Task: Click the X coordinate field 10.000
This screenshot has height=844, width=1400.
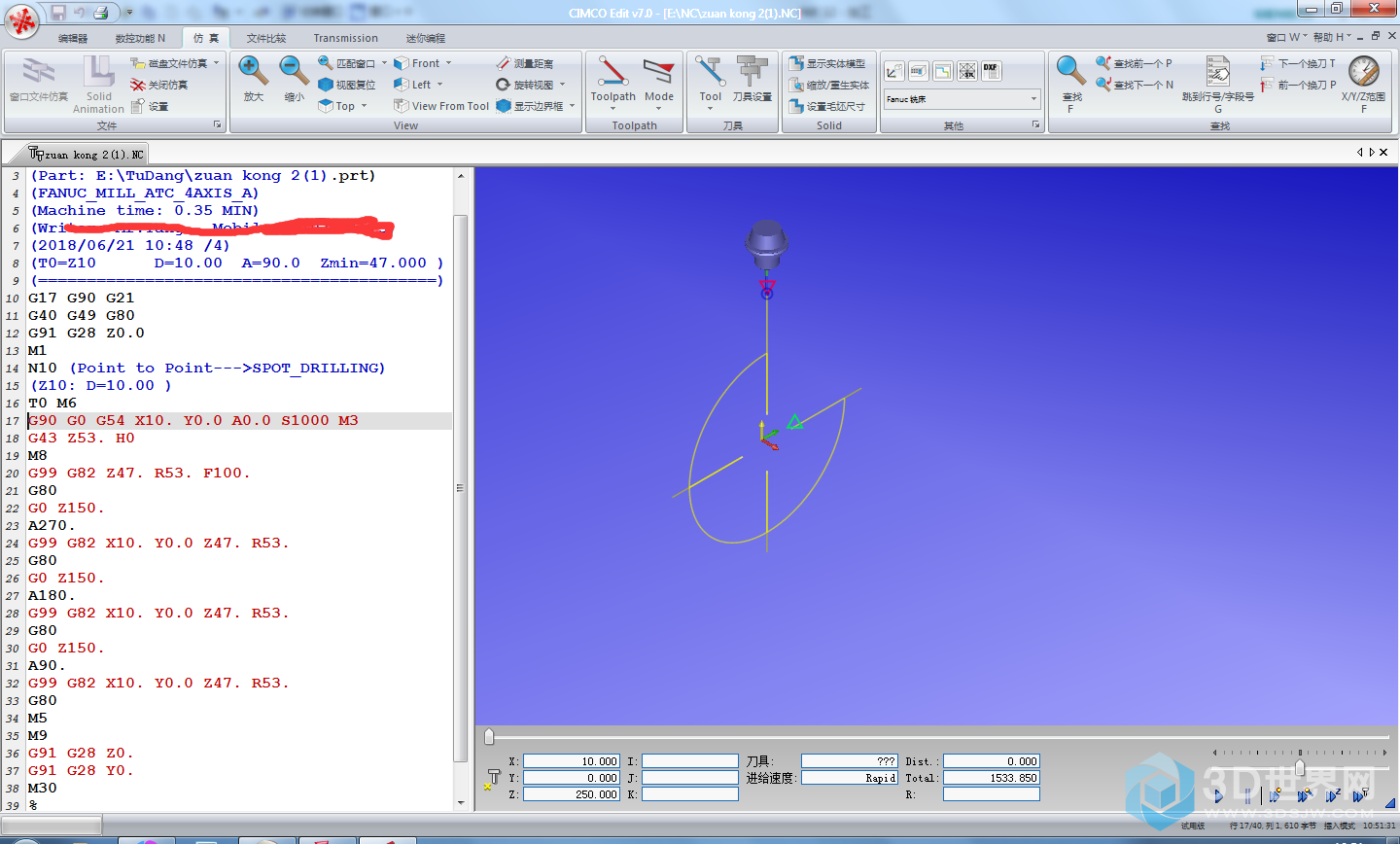Action: pos(572,761)
